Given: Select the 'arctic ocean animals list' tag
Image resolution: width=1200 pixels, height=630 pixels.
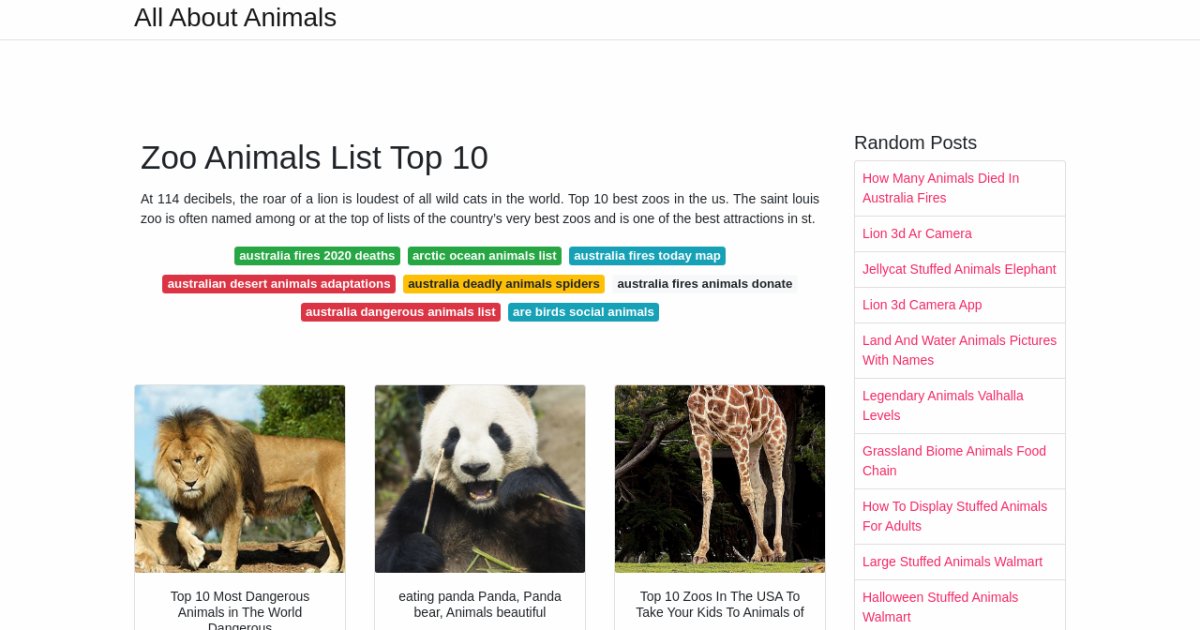Looking at the screenshot, I should 484,256.
